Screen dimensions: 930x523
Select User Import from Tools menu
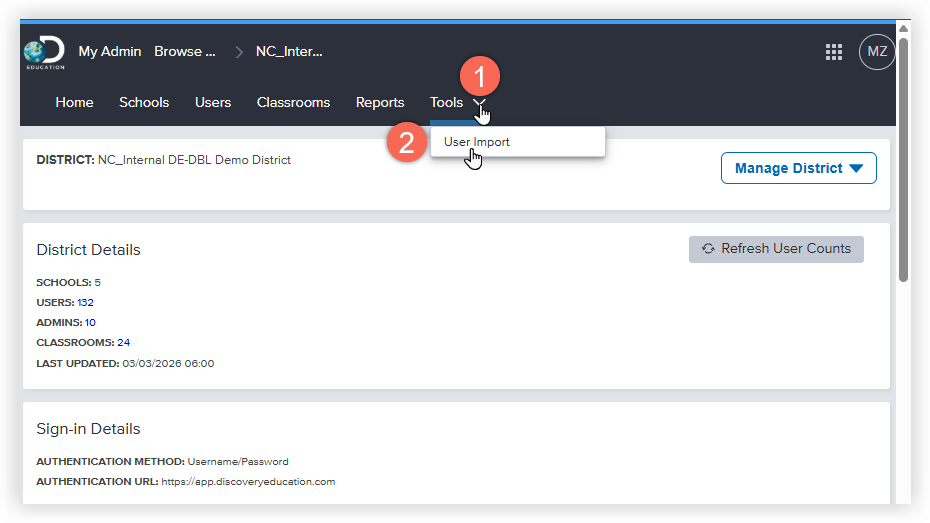(x=518, y=142)
